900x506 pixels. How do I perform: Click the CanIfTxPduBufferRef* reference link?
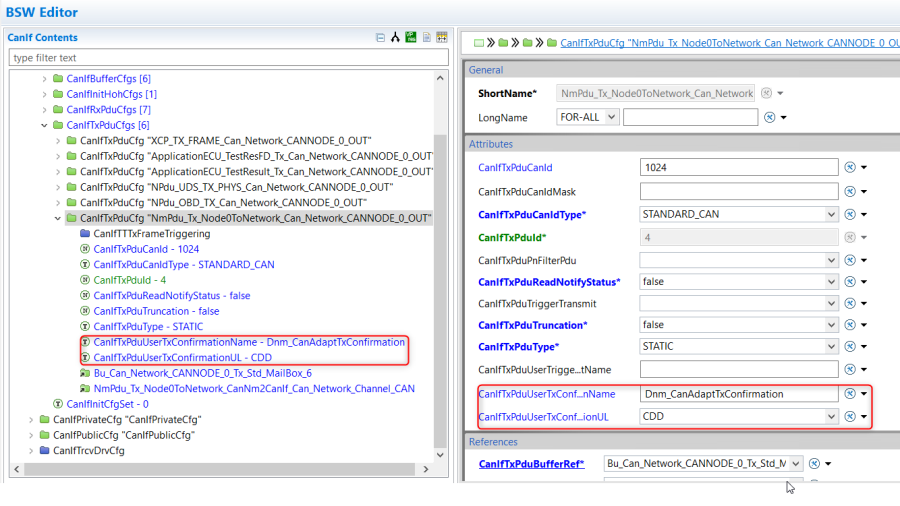pyautogui.click(x=532, y=464)
